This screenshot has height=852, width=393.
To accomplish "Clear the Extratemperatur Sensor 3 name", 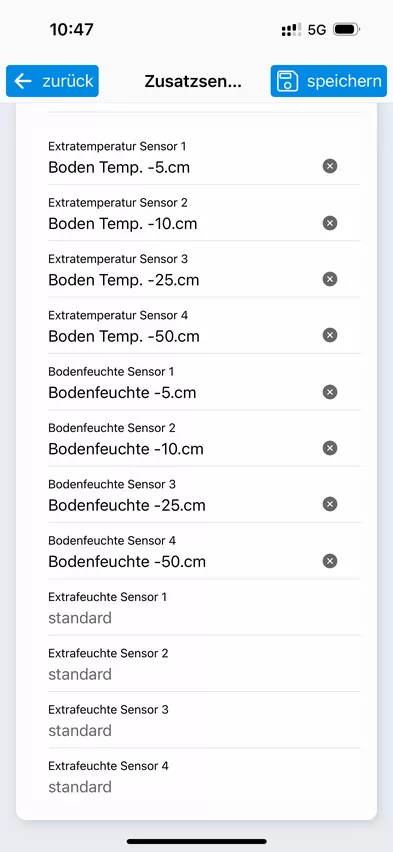I will (x=329, y=279).
